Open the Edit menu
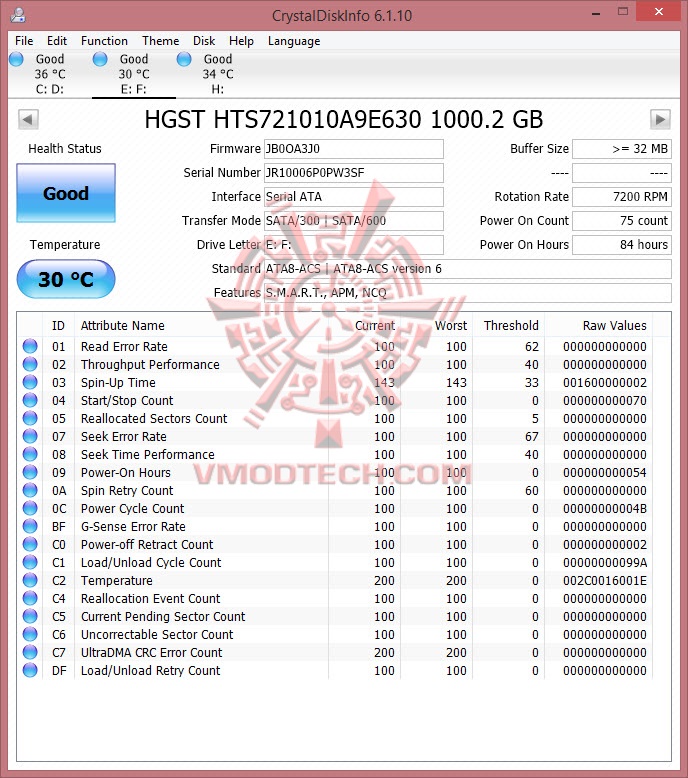 pos(57,41)
